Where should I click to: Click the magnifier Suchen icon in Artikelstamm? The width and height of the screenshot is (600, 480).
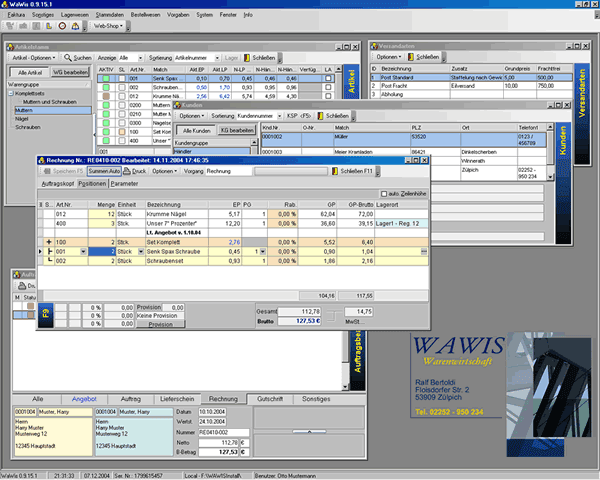pos(68,58)
